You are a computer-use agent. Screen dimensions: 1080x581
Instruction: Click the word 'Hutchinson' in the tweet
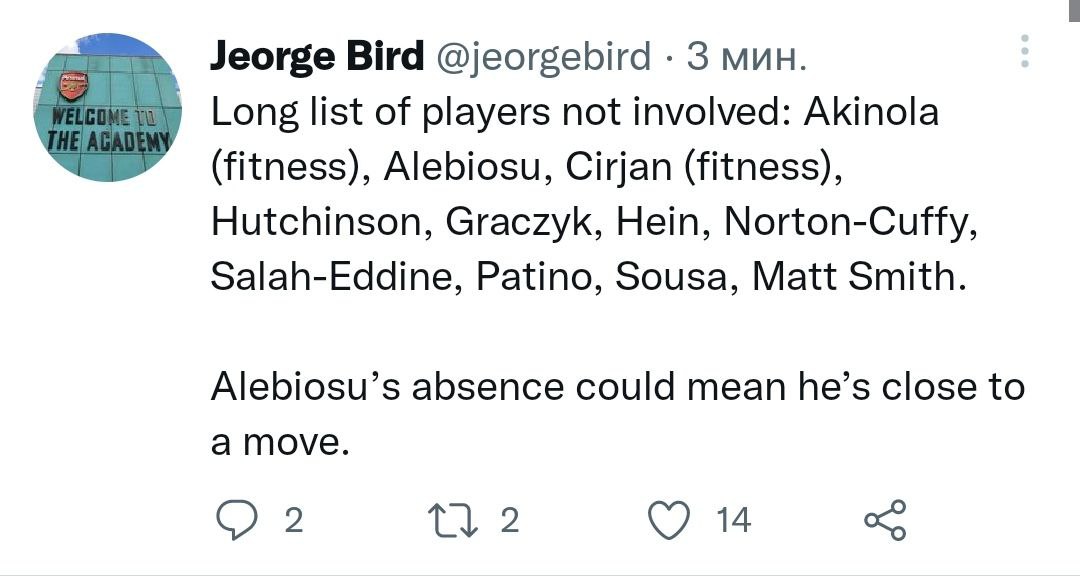316,222
